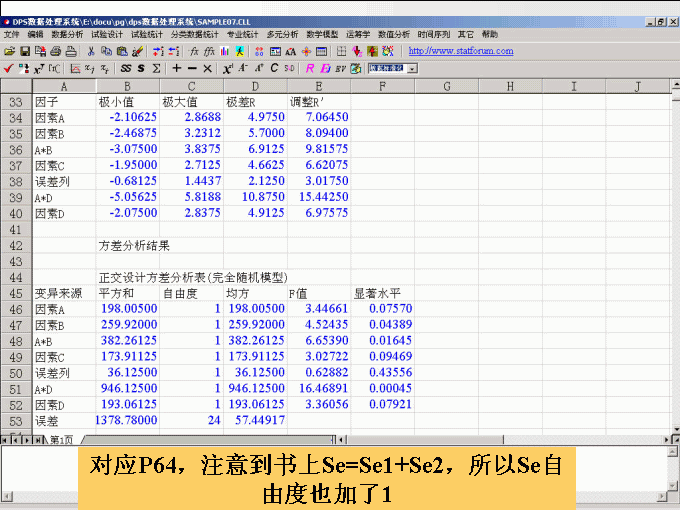Click the Open file folder icon
680x510 pixels.
point(10,50)
